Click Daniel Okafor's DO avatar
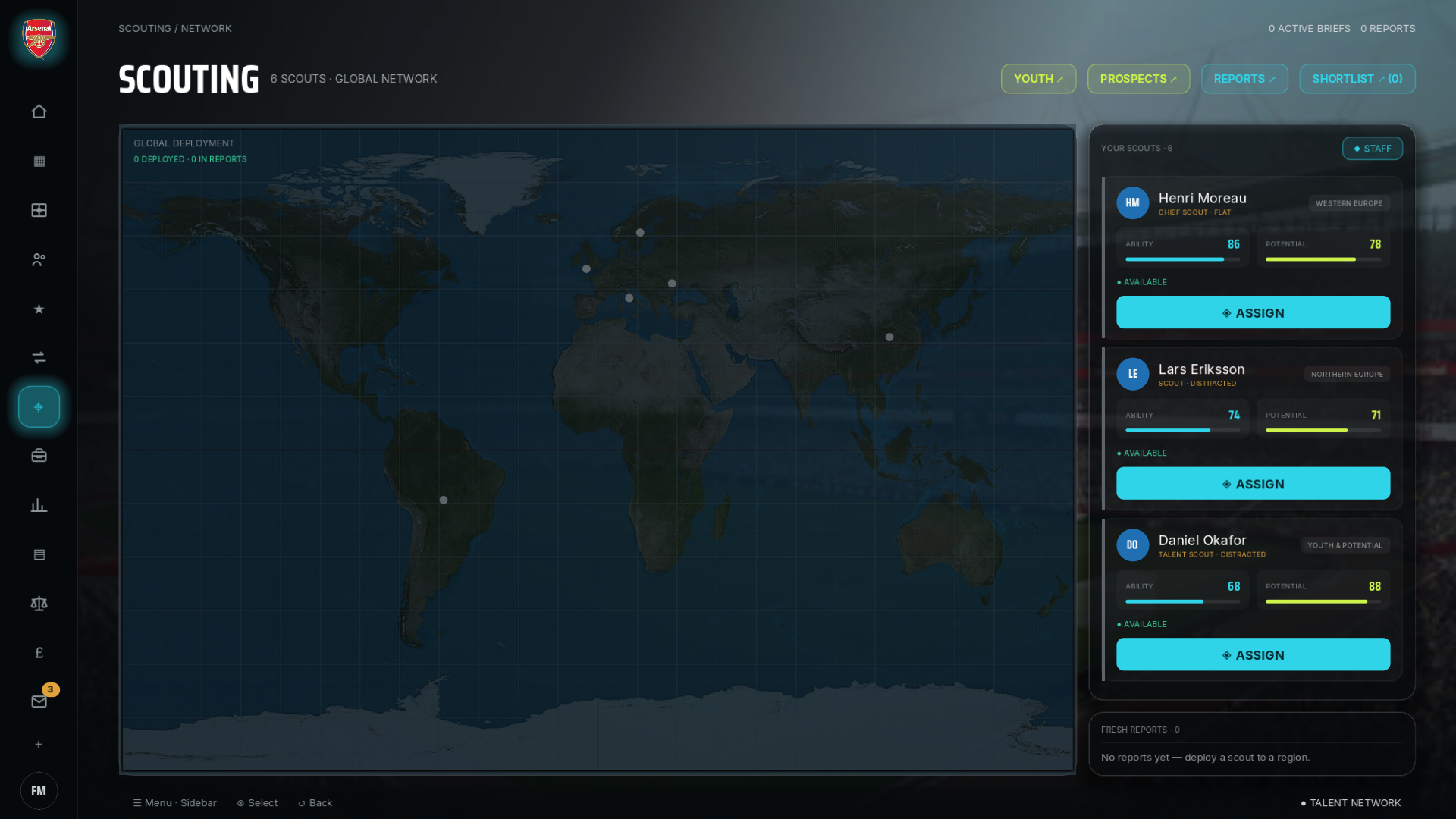Screen dimensions: 1456x819 pos(1132,544)
